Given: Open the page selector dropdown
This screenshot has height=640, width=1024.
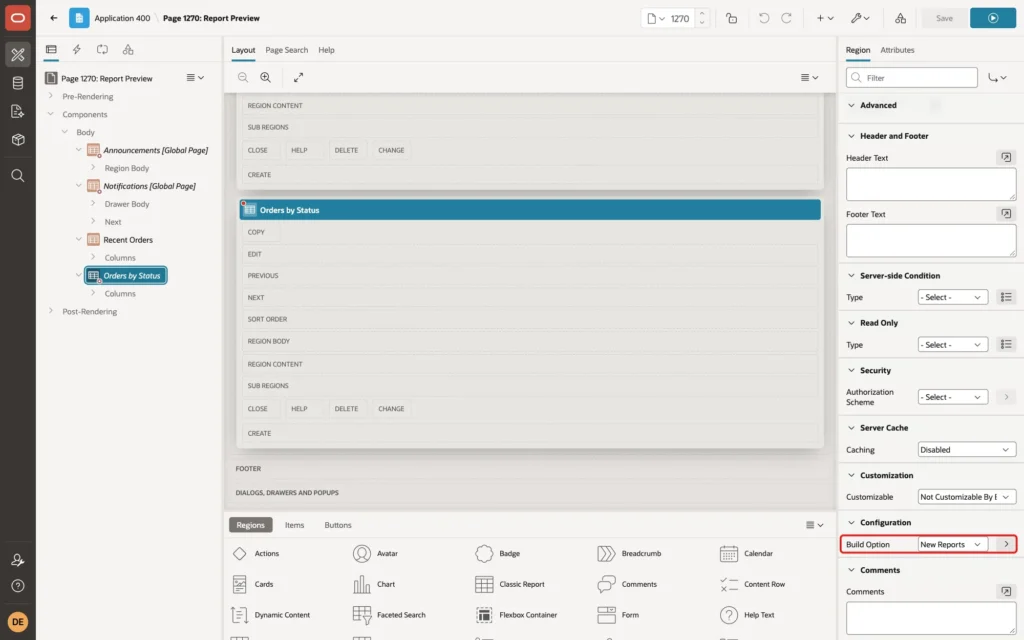Looking at the screenshot, I should coord(655,18).
